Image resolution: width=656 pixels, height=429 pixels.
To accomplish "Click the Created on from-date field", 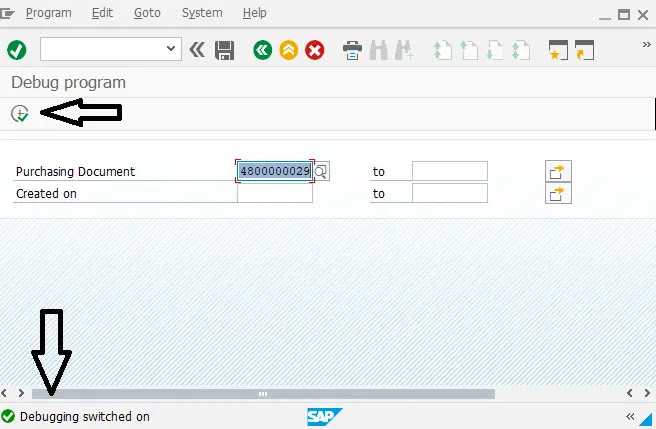I will click(x=275, y=193).
